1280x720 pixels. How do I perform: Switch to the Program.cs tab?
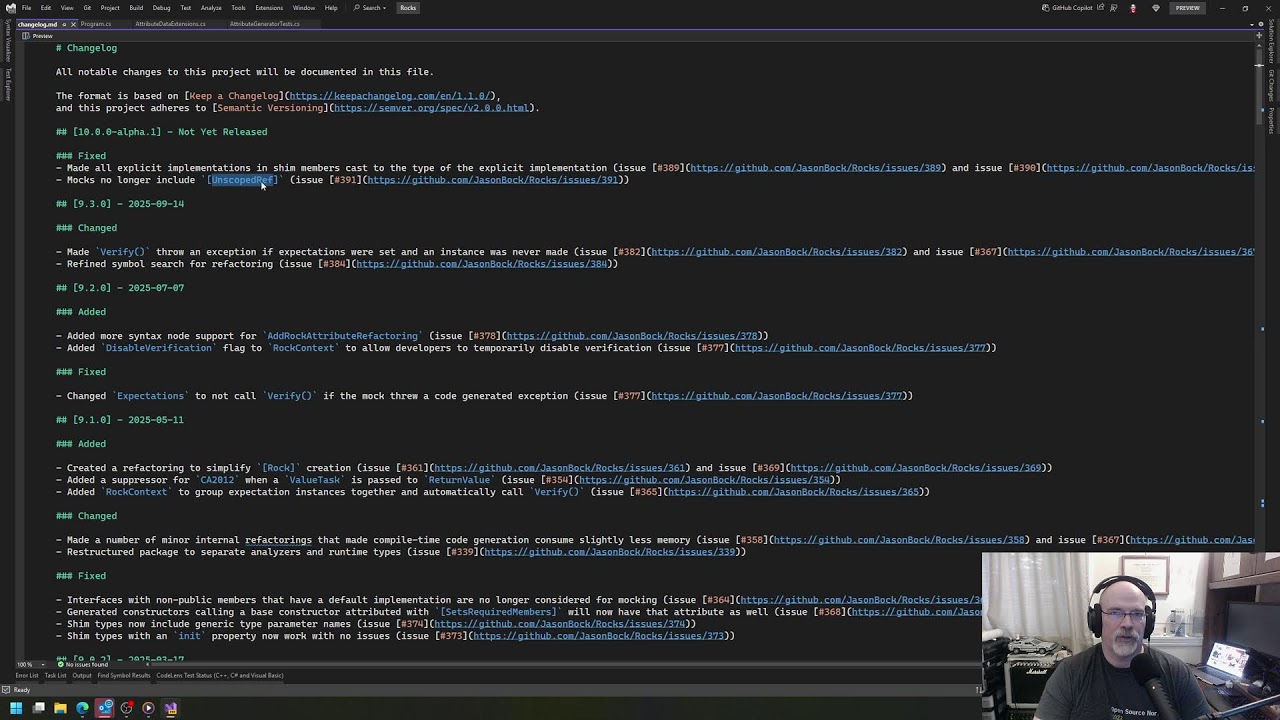96,24
